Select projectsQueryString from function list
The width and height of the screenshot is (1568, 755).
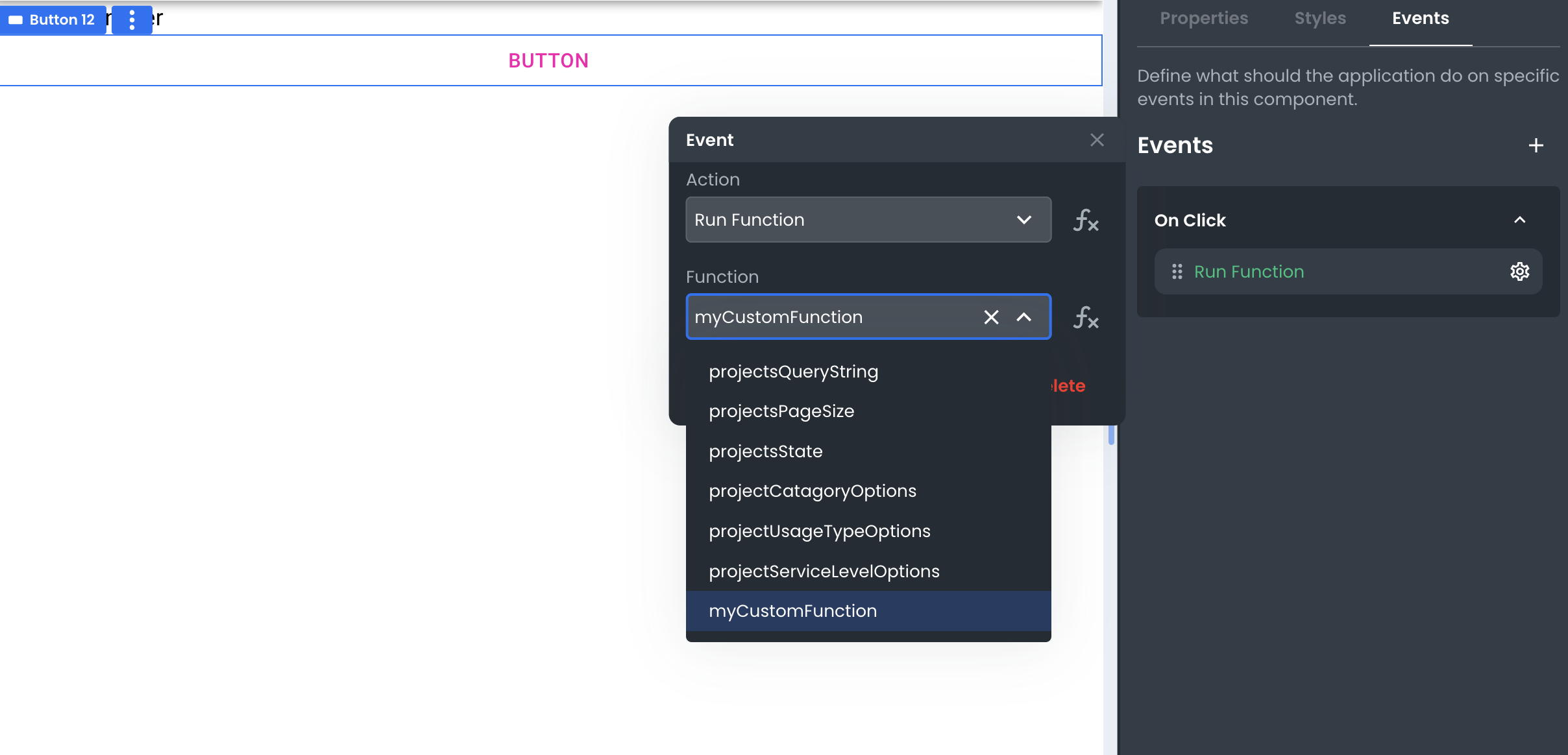point(793,371)
